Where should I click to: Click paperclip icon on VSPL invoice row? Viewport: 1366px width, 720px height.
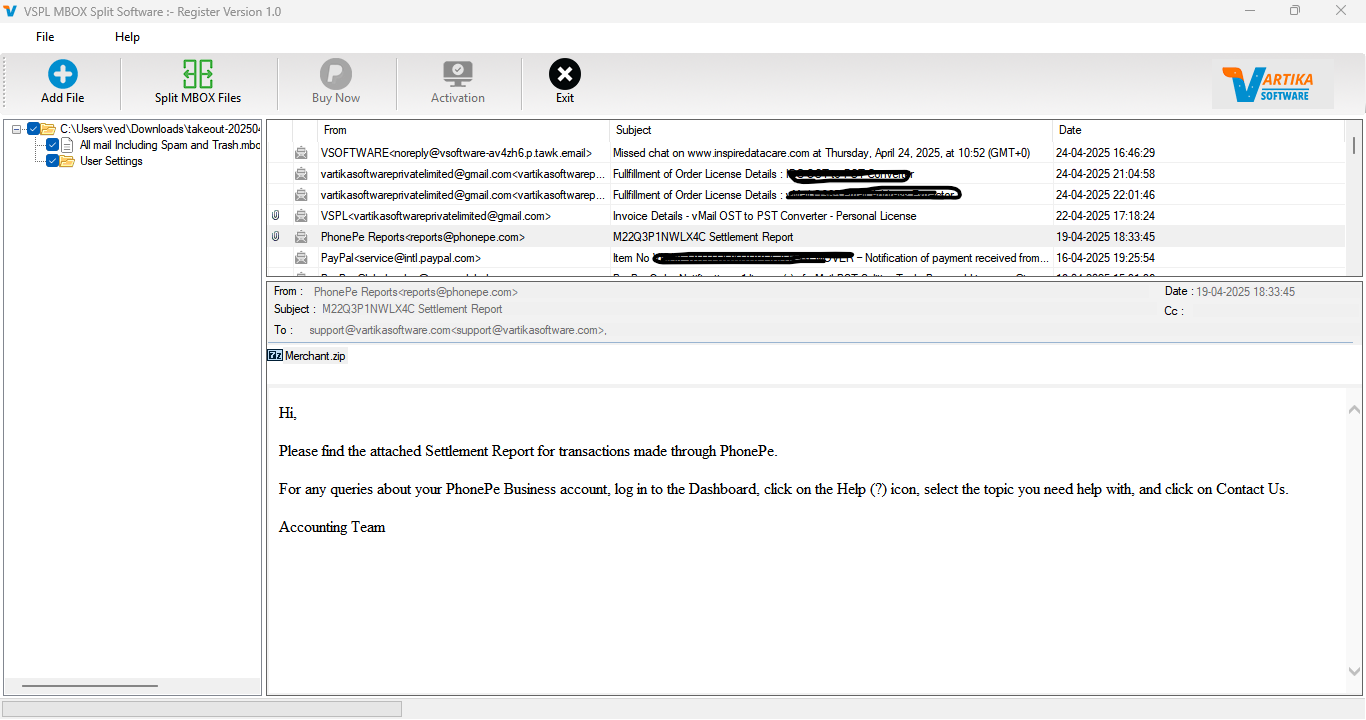276,216
